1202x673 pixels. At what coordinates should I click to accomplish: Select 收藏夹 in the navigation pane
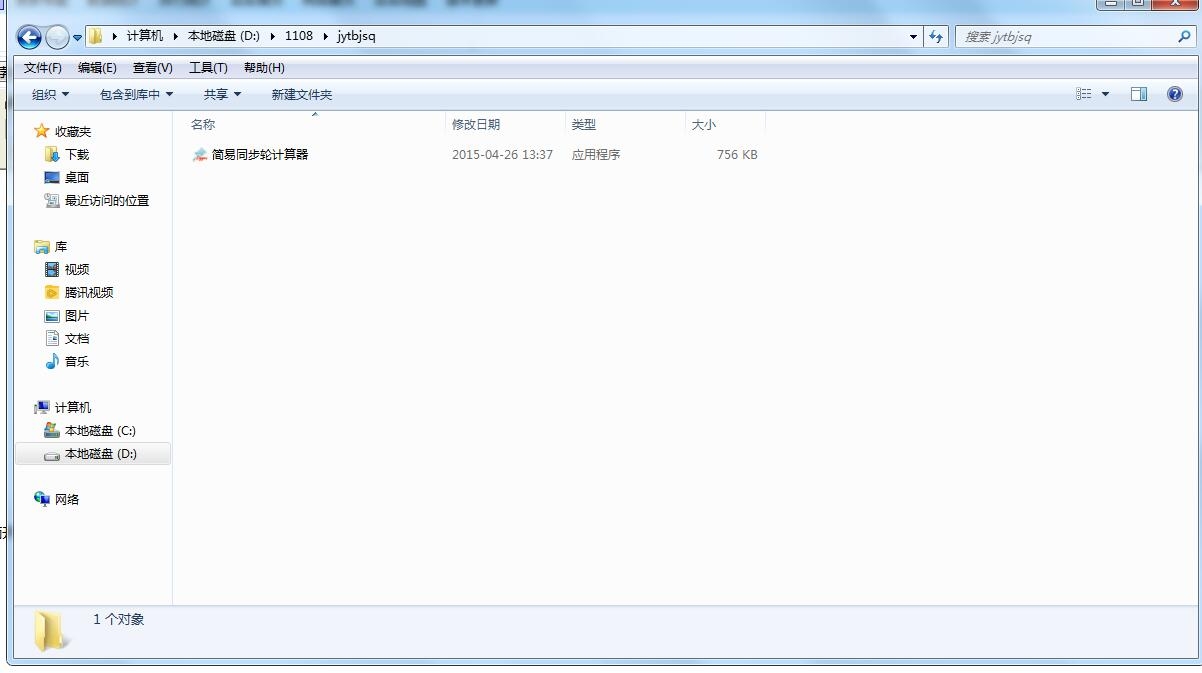pos(73,131)
